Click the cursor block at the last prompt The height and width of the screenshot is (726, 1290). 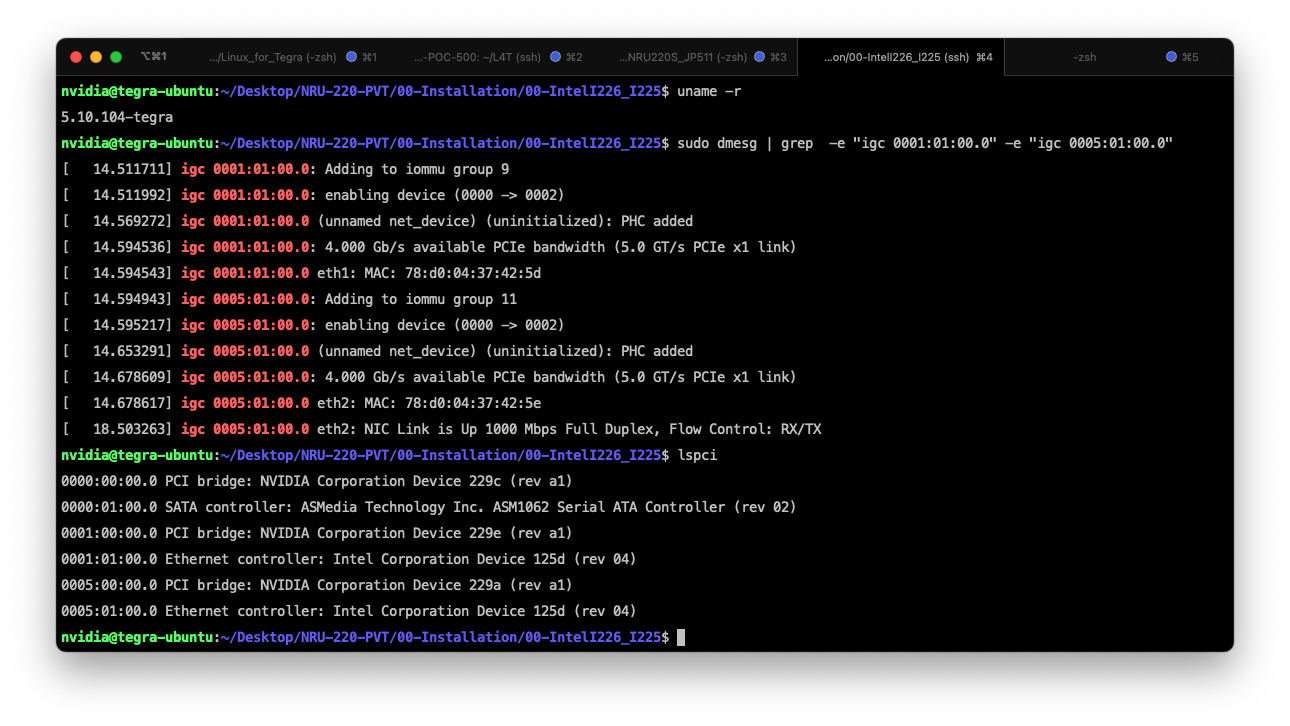(x=681, y=637)
